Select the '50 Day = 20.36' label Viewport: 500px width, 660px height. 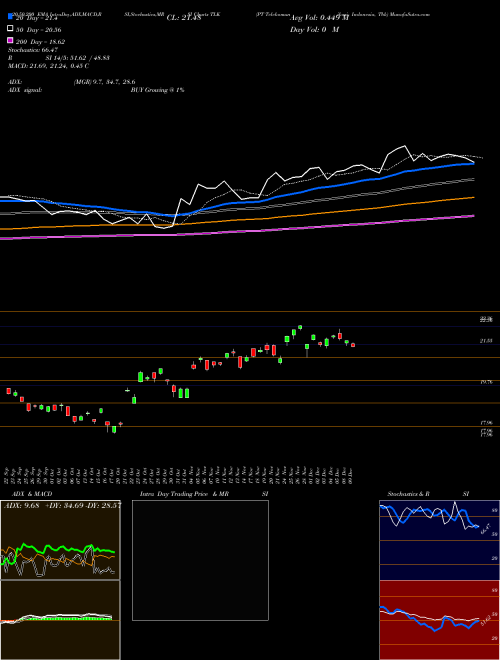click(38, 30)
